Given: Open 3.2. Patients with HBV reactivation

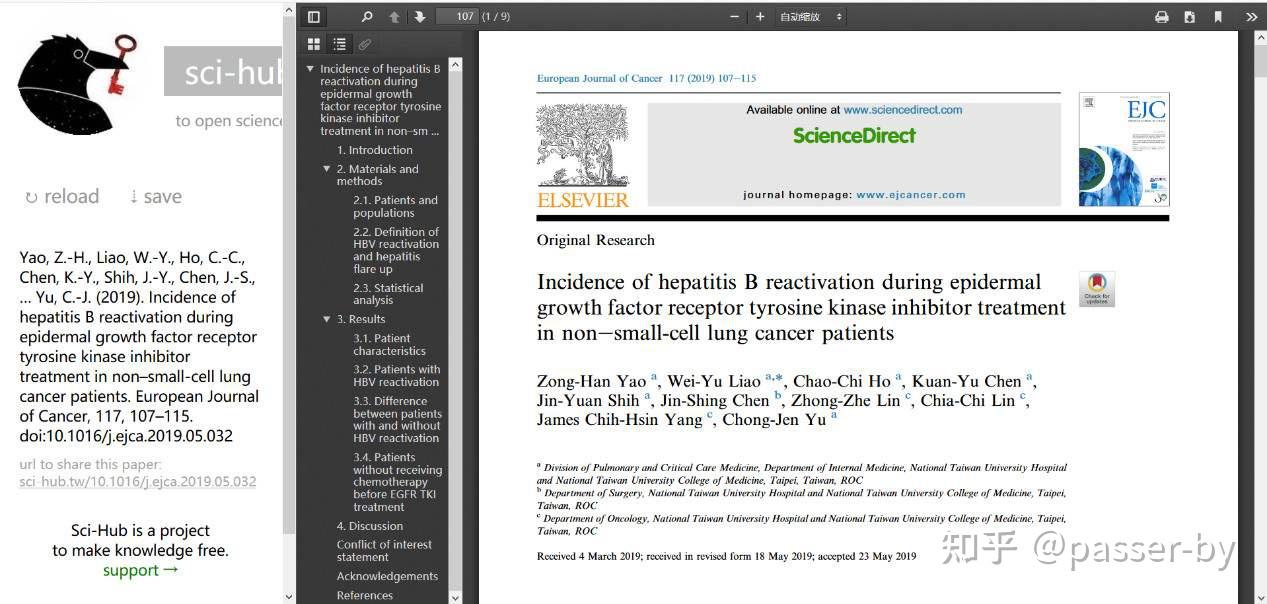Looking at the screenshot, I should point(396,376).
